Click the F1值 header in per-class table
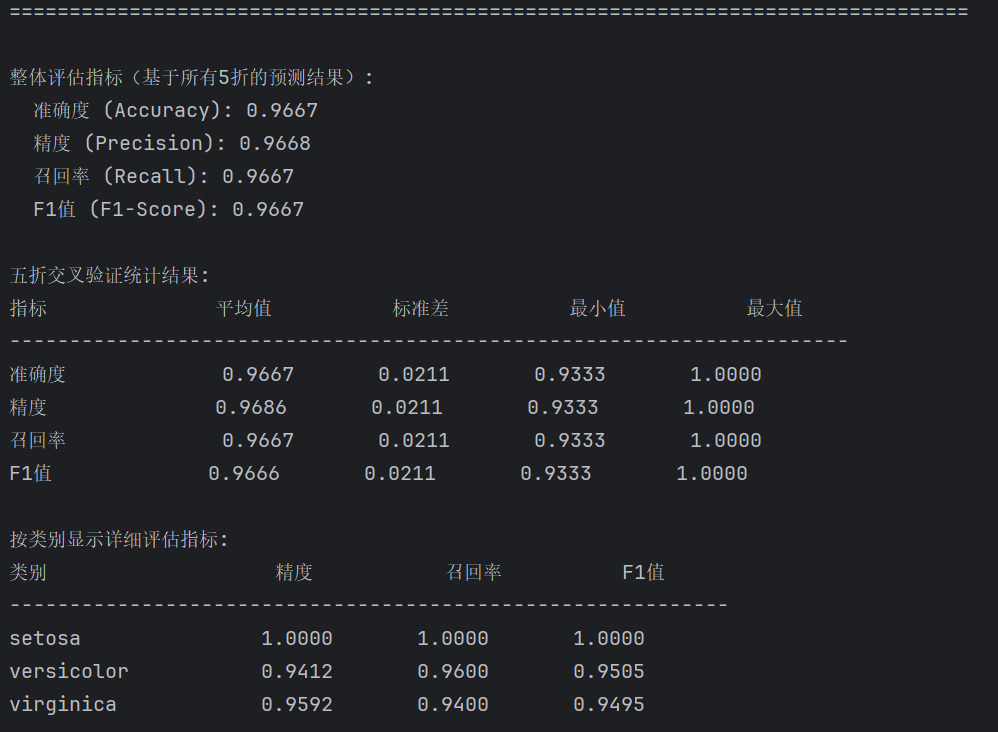998x732 pixels. click(643, 573)
